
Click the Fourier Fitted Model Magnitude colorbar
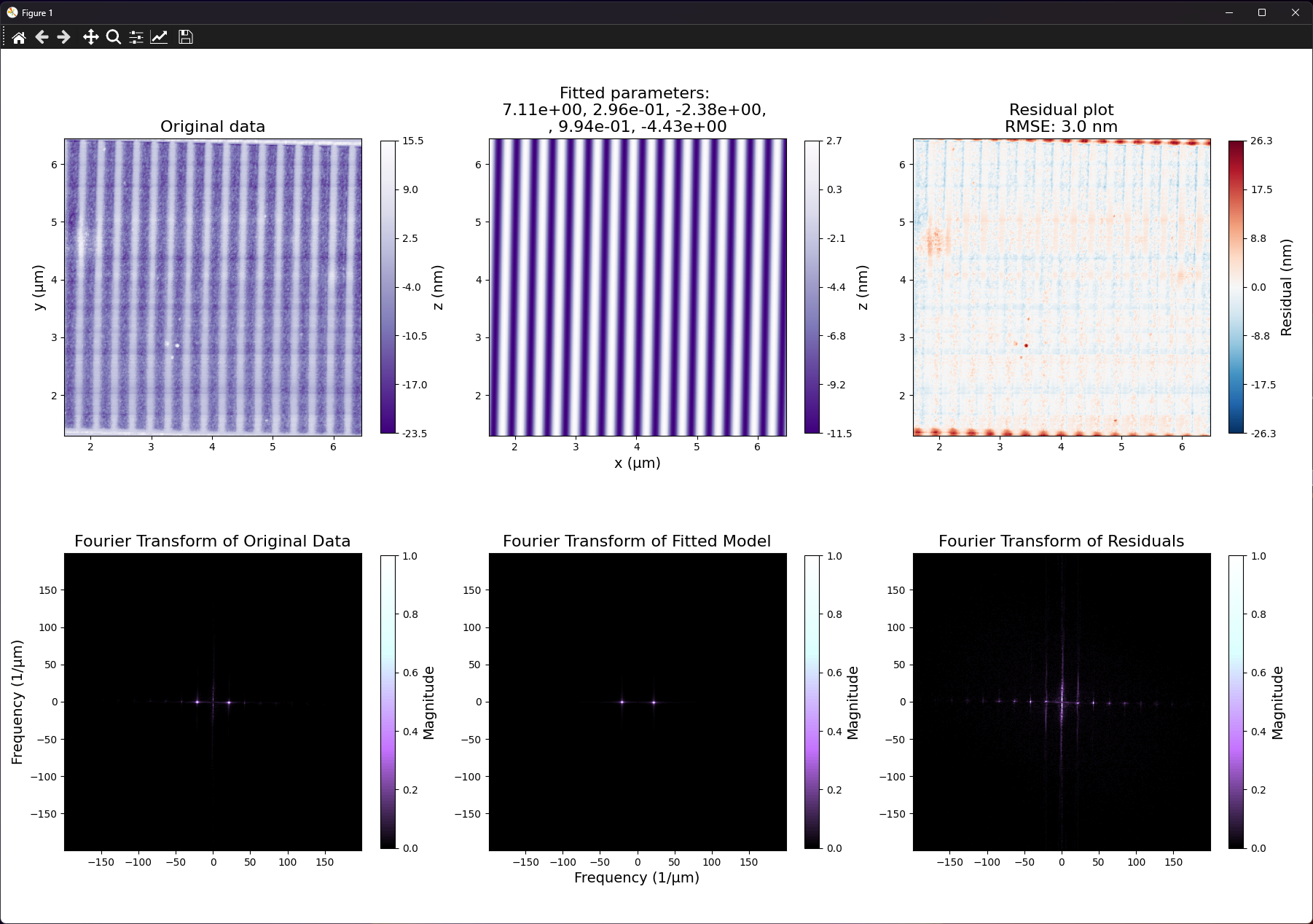coord(812,702)
